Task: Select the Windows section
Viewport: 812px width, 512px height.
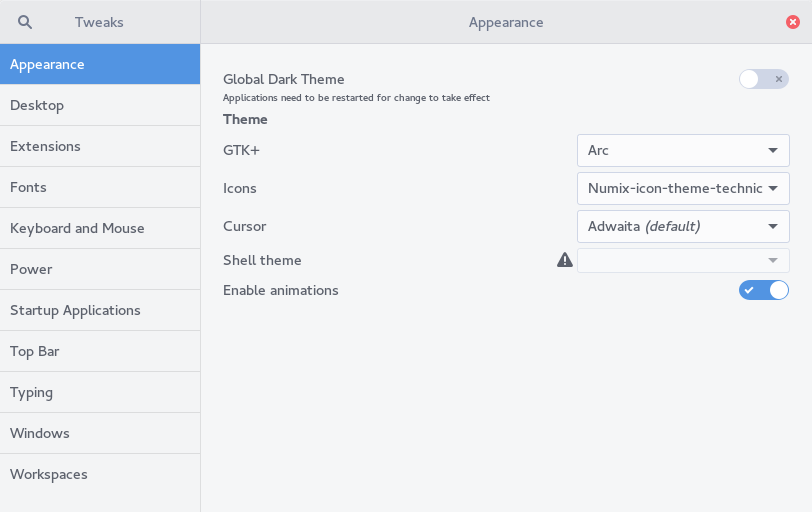Action: click(100, 433)
